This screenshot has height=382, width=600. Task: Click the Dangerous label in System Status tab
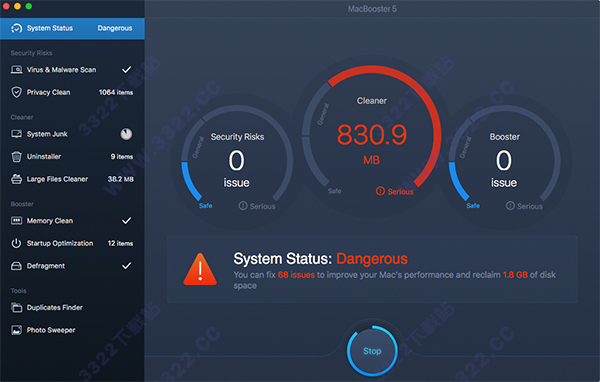pyautogui.click(x=115, y=28)
